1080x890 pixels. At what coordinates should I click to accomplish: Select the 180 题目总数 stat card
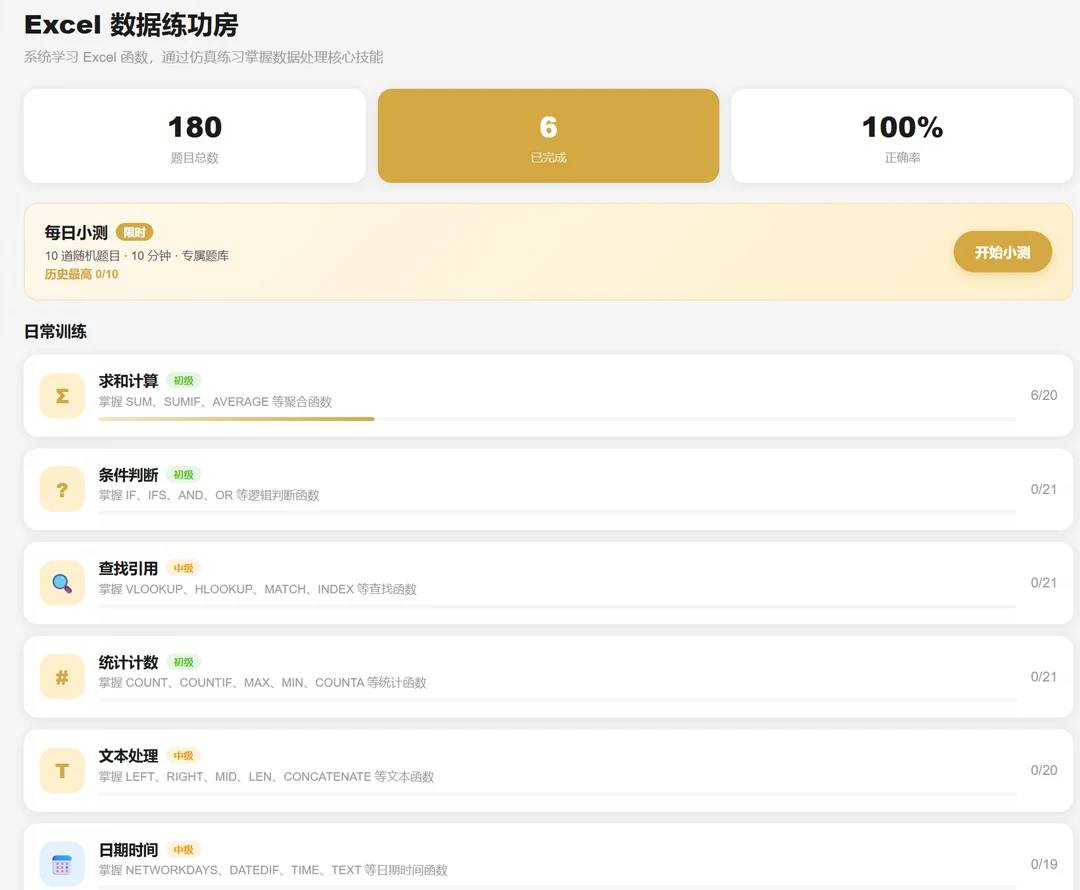pyautogui.click(x=195, y=136)
